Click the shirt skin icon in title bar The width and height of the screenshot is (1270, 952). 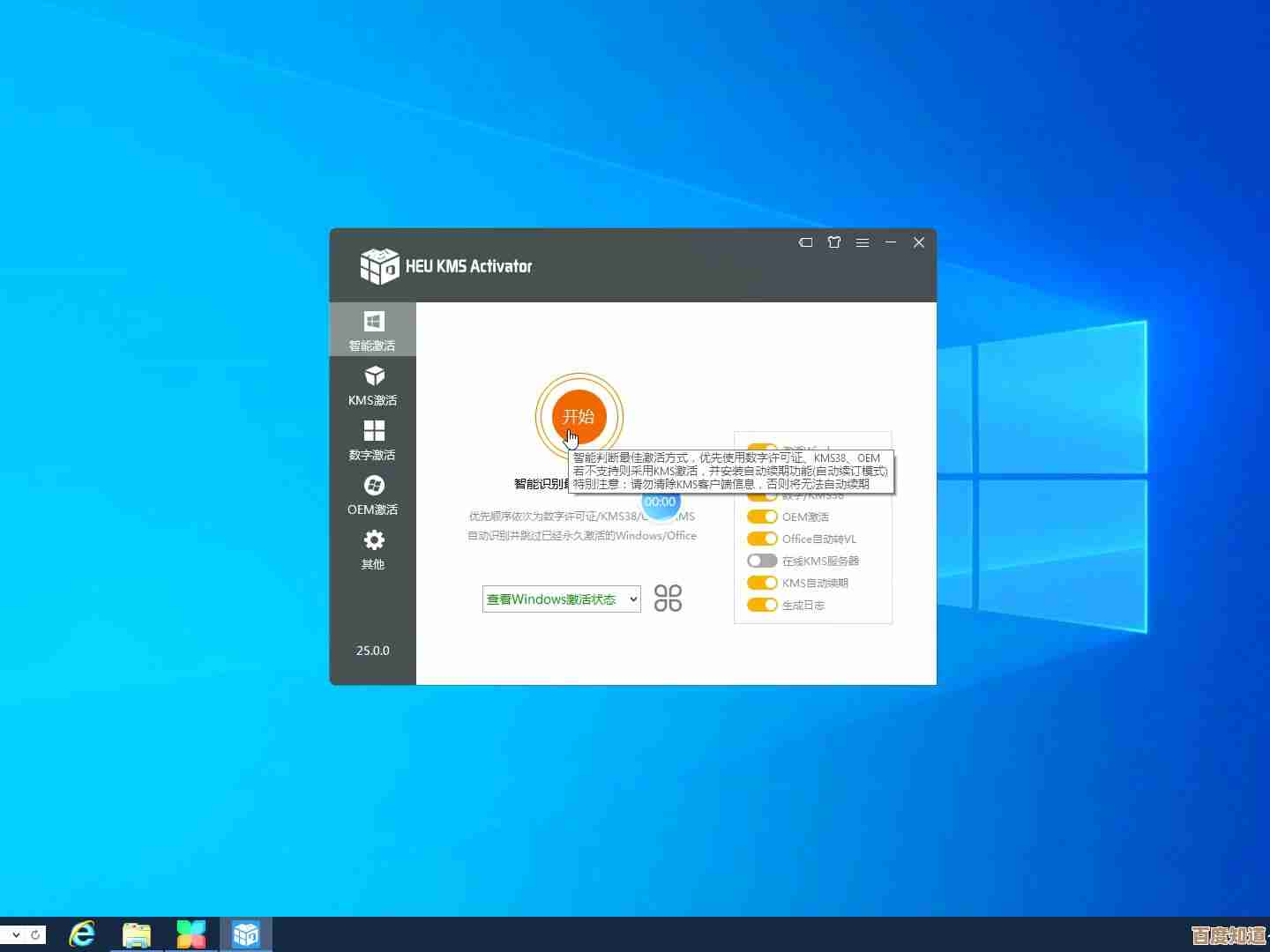834,242
